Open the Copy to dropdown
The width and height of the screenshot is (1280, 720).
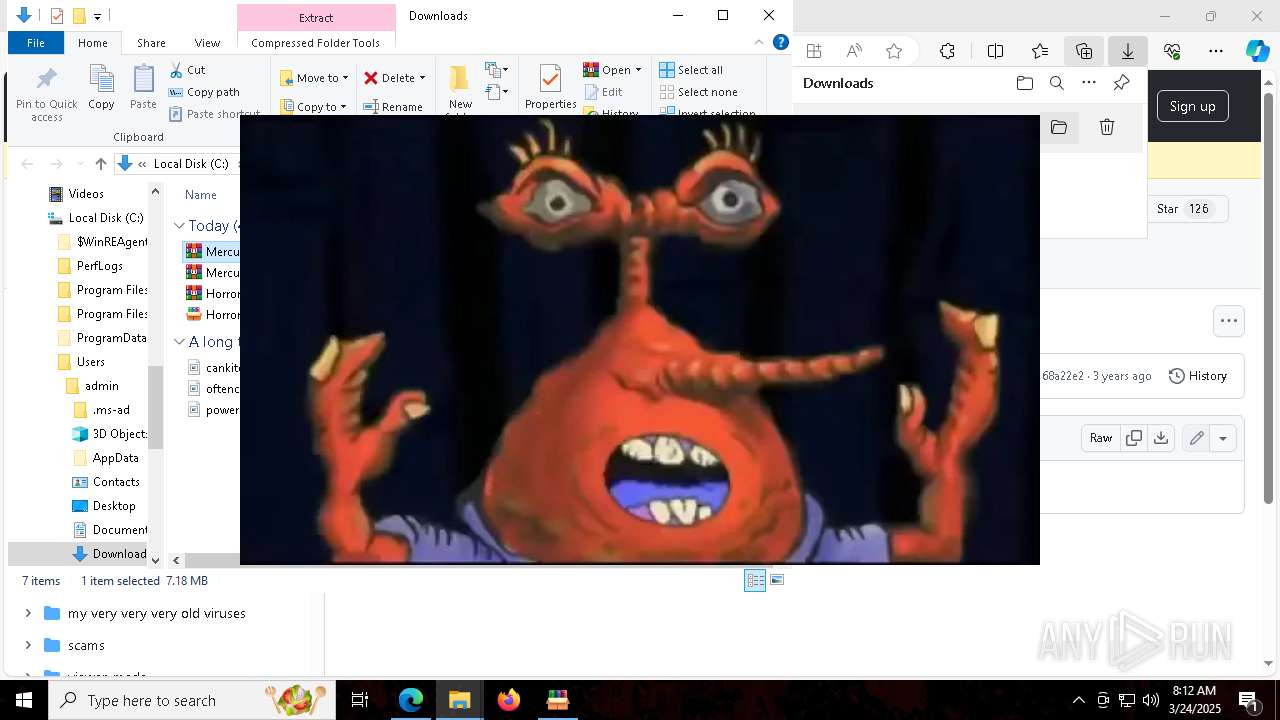pyautogui.click(x=313, y=107)
